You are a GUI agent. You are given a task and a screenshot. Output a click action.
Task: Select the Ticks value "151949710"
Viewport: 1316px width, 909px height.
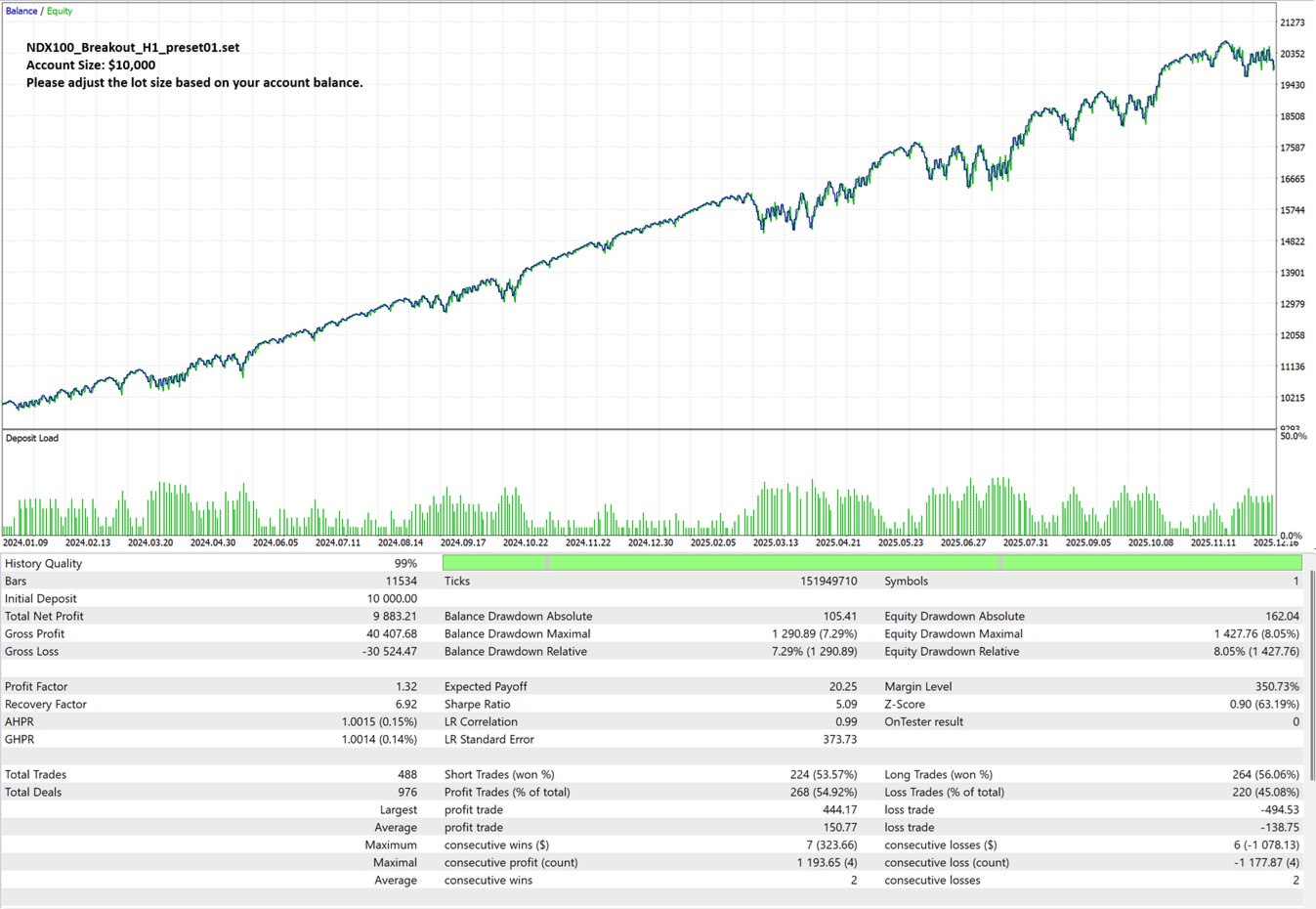pos(828,581)
